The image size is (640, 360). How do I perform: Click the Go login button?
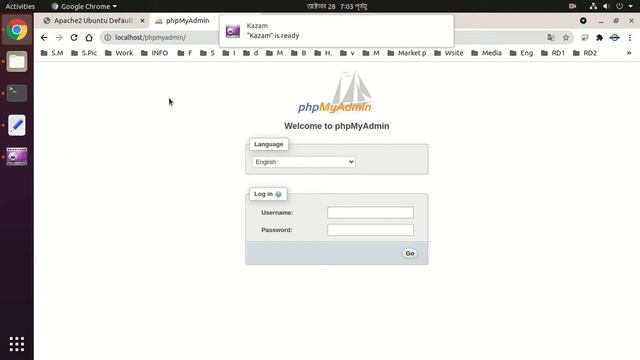coord(410,253)
